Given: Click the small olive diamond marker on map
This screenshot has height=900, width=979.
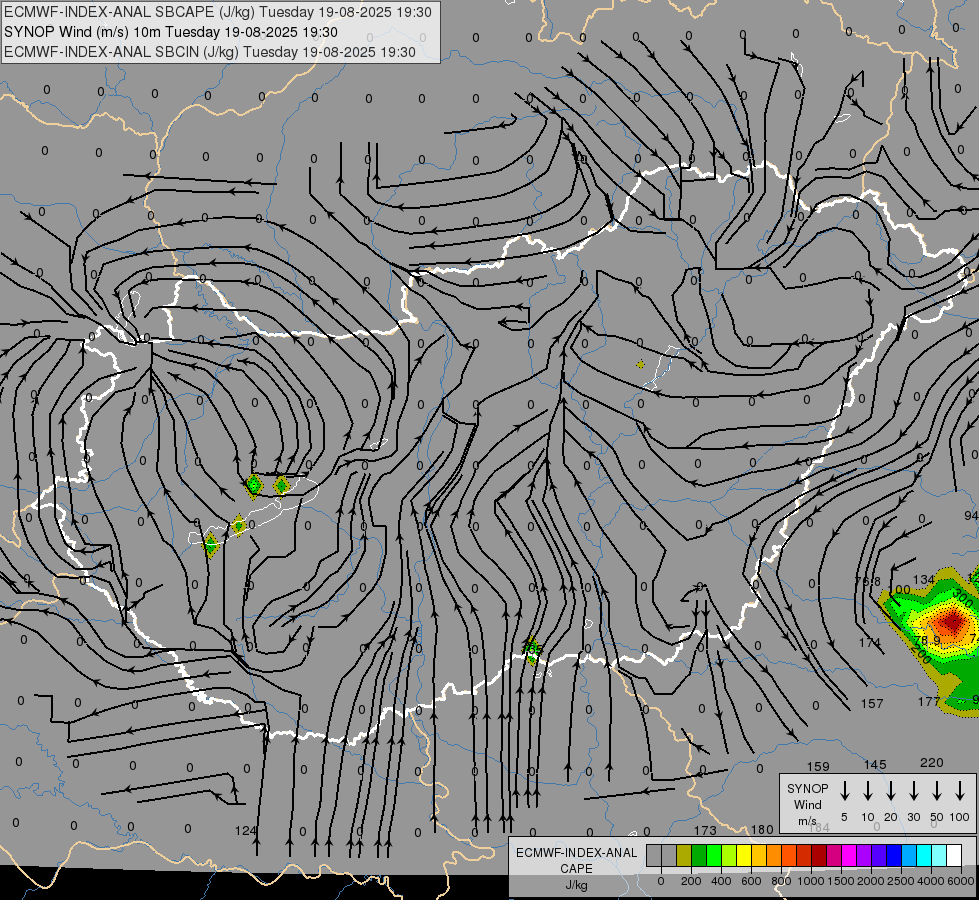Looking at the screenshot, I should point(640,363).
